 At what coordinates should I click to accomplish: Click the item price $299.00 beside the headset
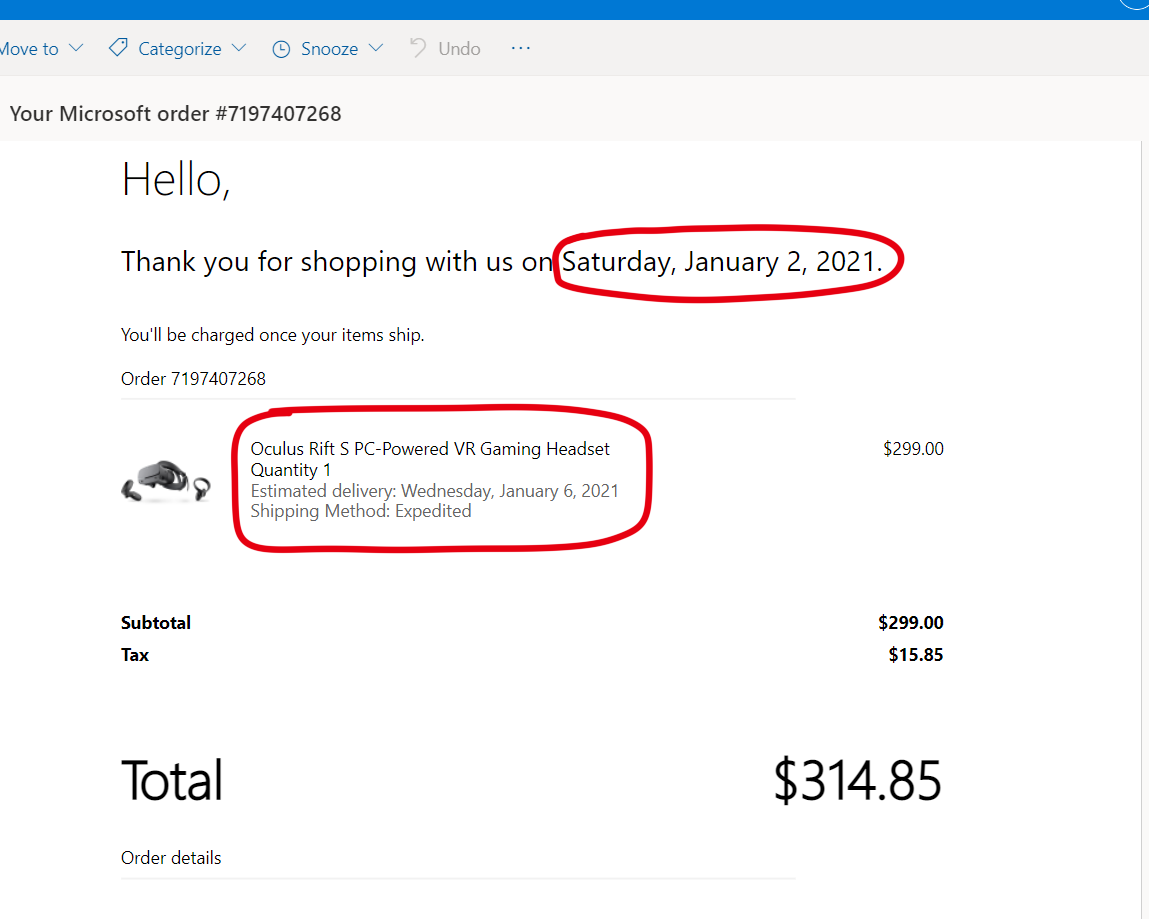[x=913, y=449]
